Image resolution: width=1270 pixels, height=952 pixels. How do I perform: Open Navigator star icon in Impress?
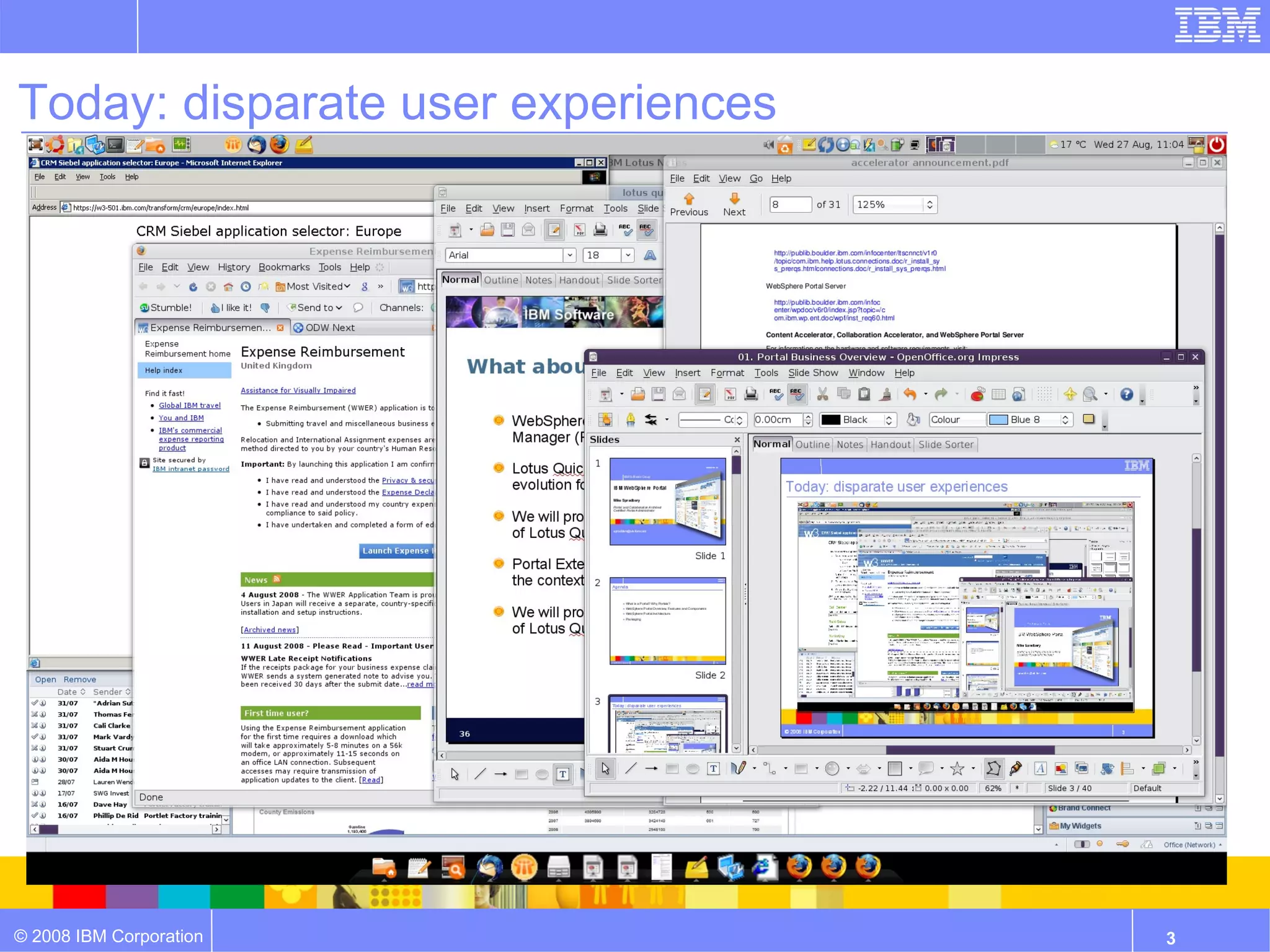(1070, 394)
